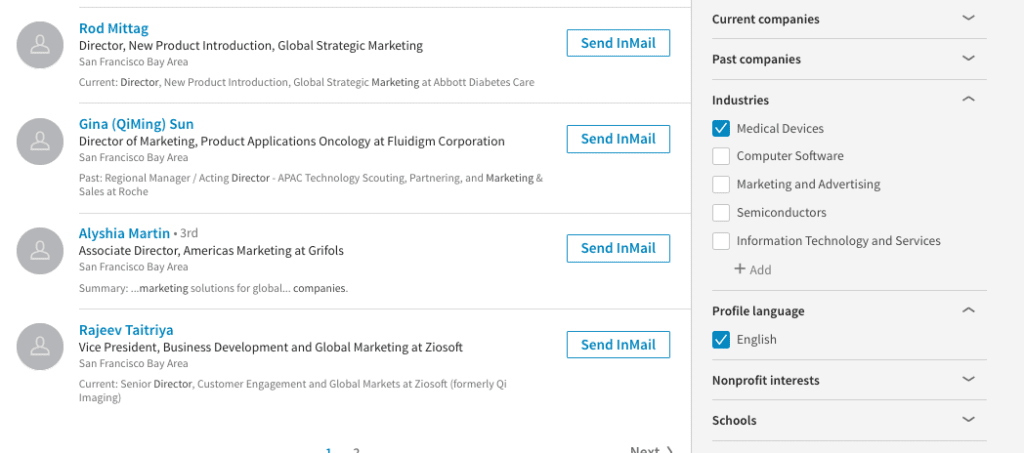1024x453 pixels.
Task: Tick the Semiconductors checkbox
Action: 721,212
